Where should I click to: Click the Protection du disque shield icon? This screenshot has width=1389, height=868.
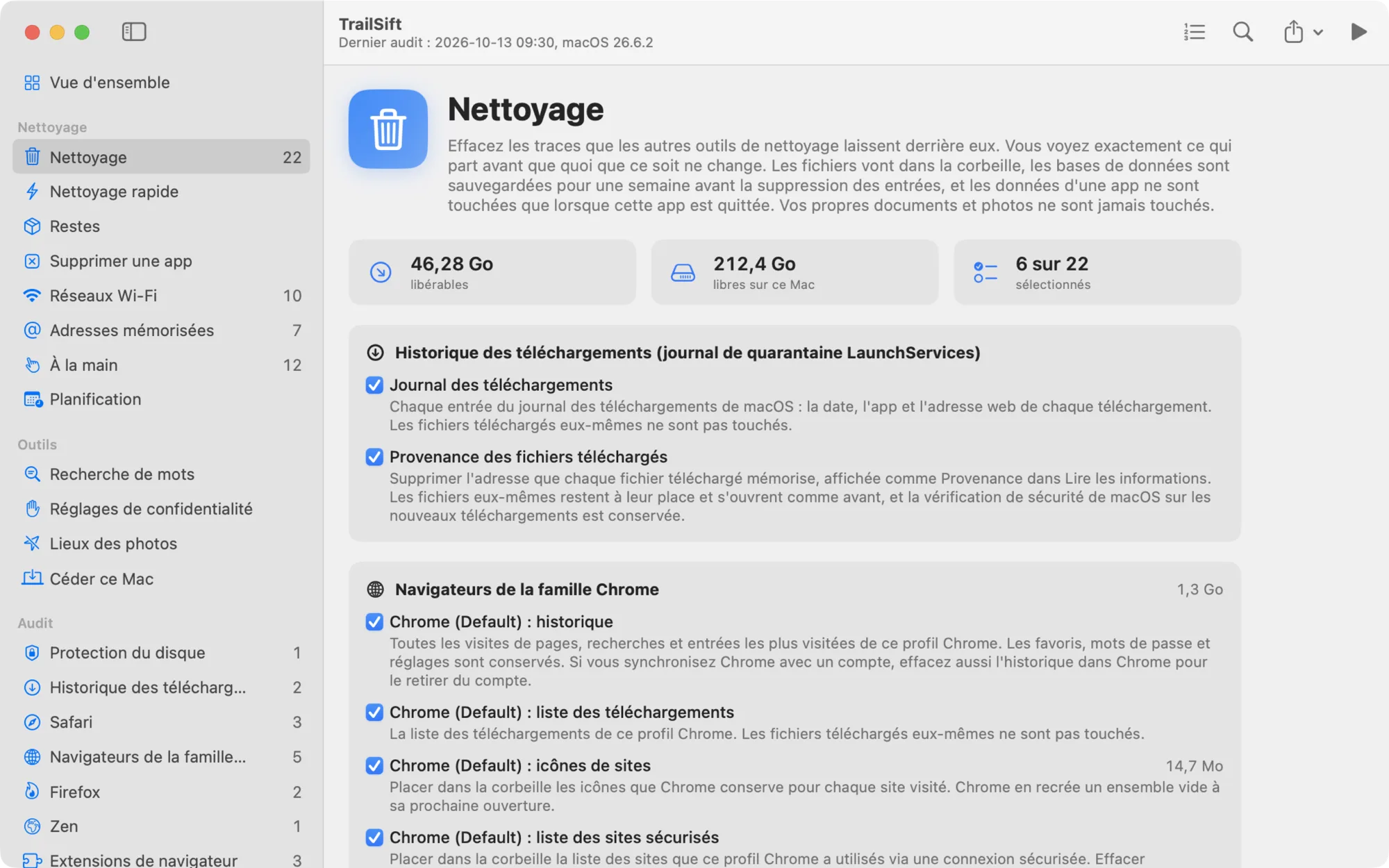pyautogui.click(x=32, y=653)
